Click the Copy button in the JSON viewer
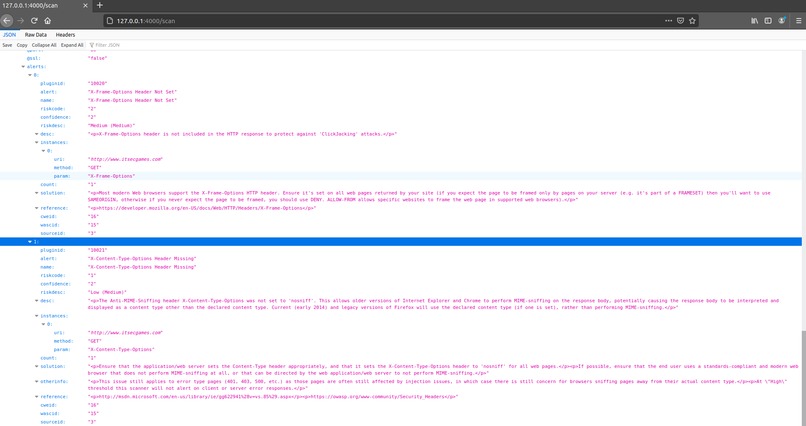Image resolution: width=806 pixels, height=426 pixels. point(22,45)
